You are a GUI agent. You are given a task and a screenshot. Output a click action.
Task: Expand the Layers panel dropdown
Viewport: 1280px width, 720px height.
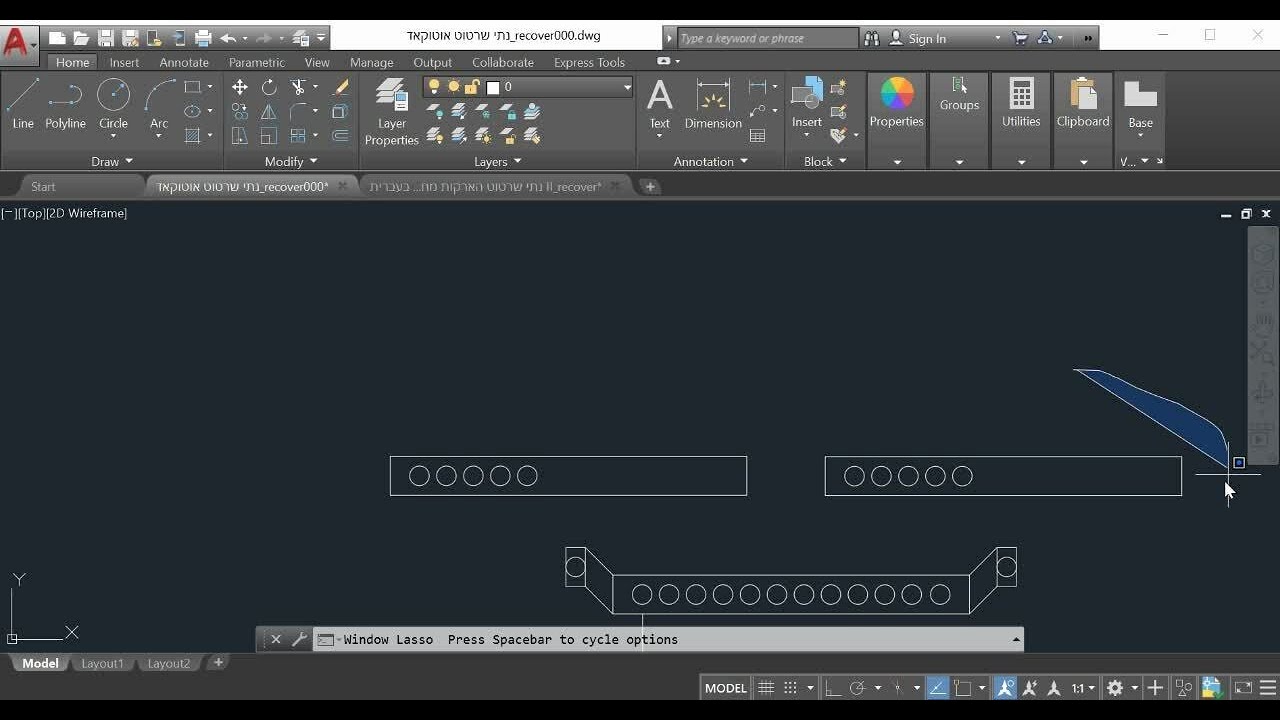(x=498, y=161)
